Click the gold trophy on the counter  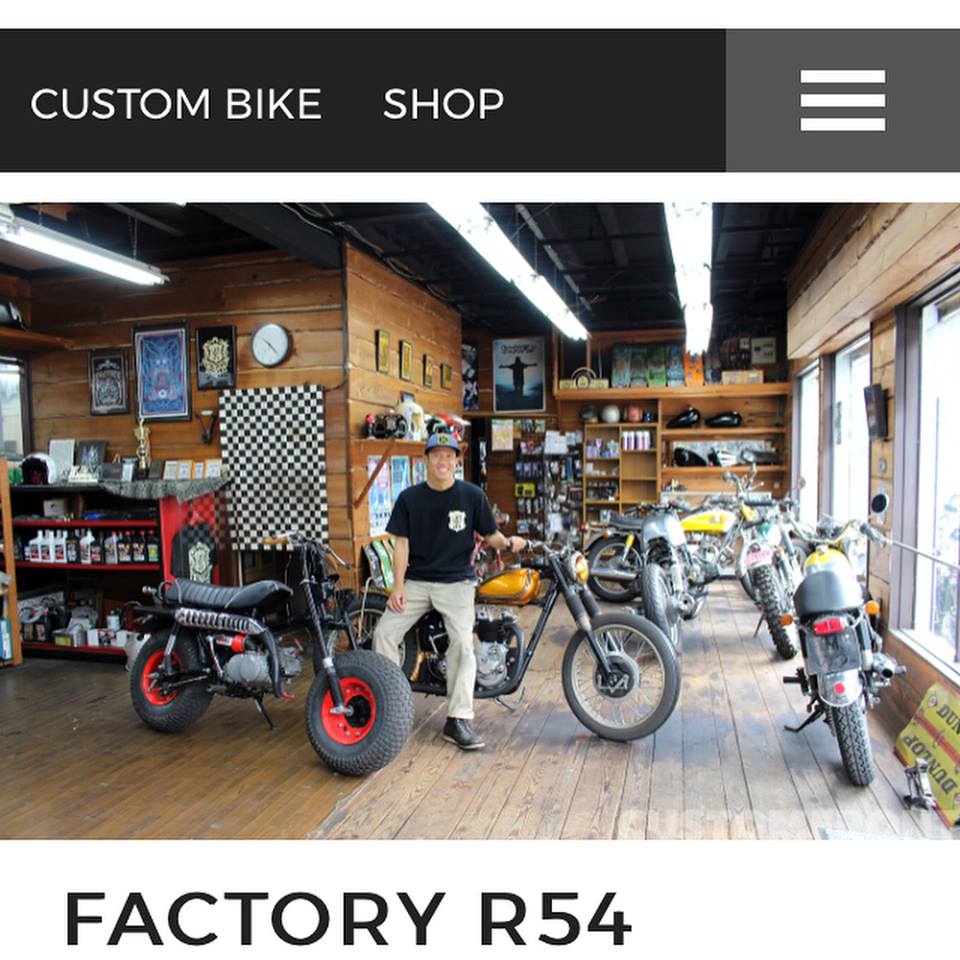(x=142, y=447)
